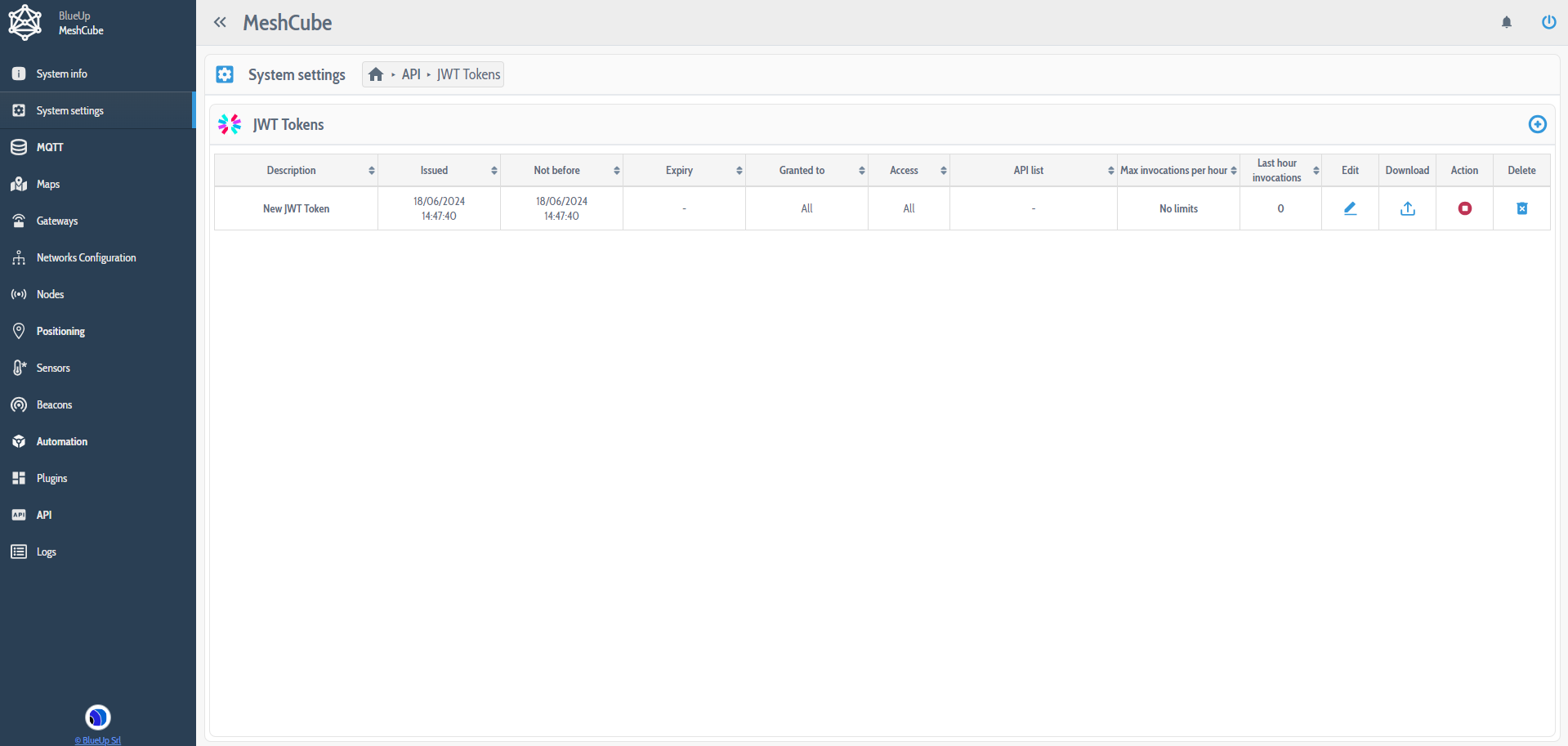Open the Gateways section
The height and width of the screenshot is (746, 1568).
57,221
